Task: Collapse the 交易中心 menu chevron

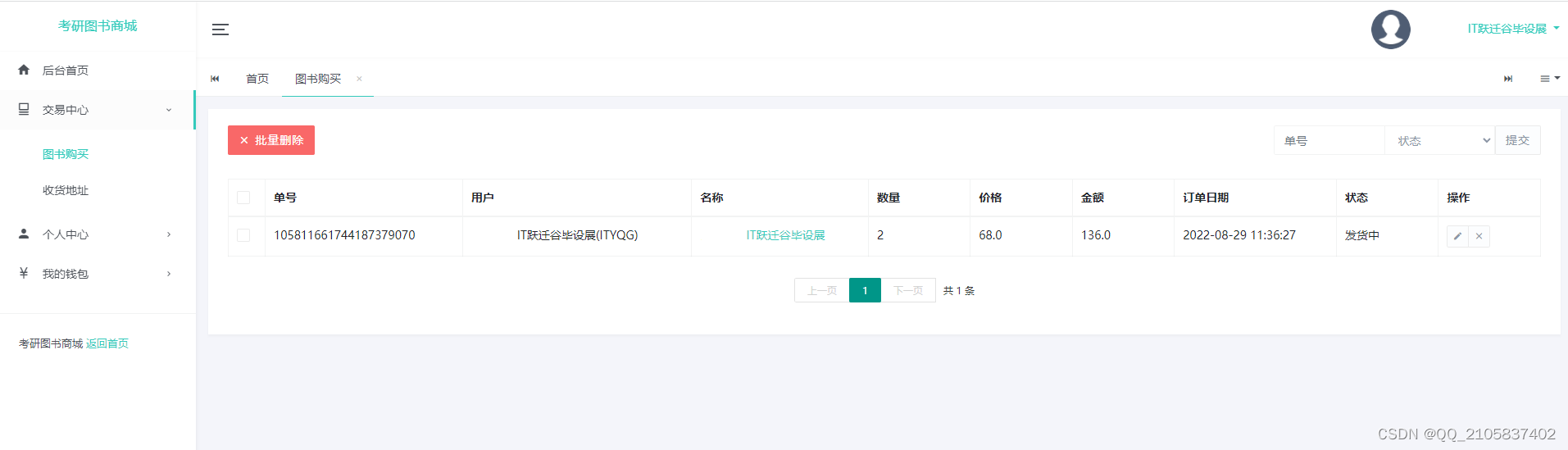Action: pyautogui.click(x=169, y=110)
